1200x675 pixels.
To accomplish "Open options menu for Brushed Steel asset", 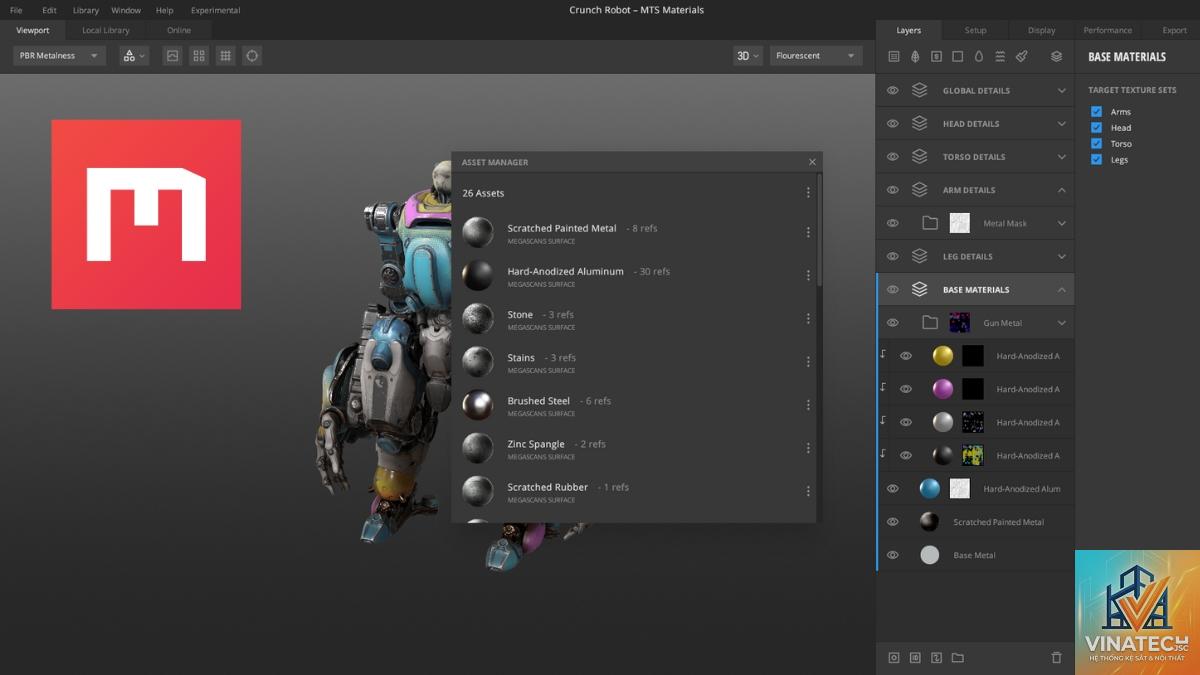I will [808, 405].
